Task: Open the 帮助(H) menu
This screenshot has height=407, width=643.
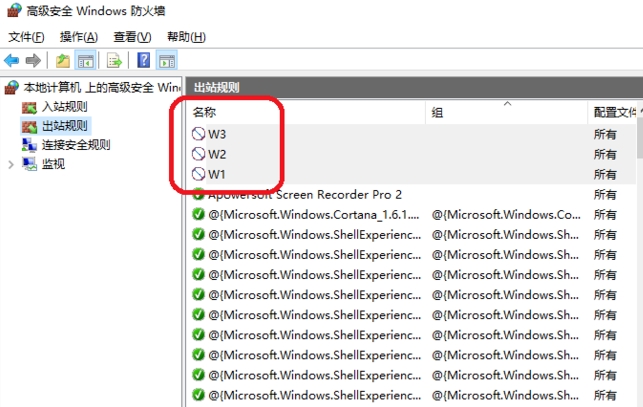Action: pos(186,37)
